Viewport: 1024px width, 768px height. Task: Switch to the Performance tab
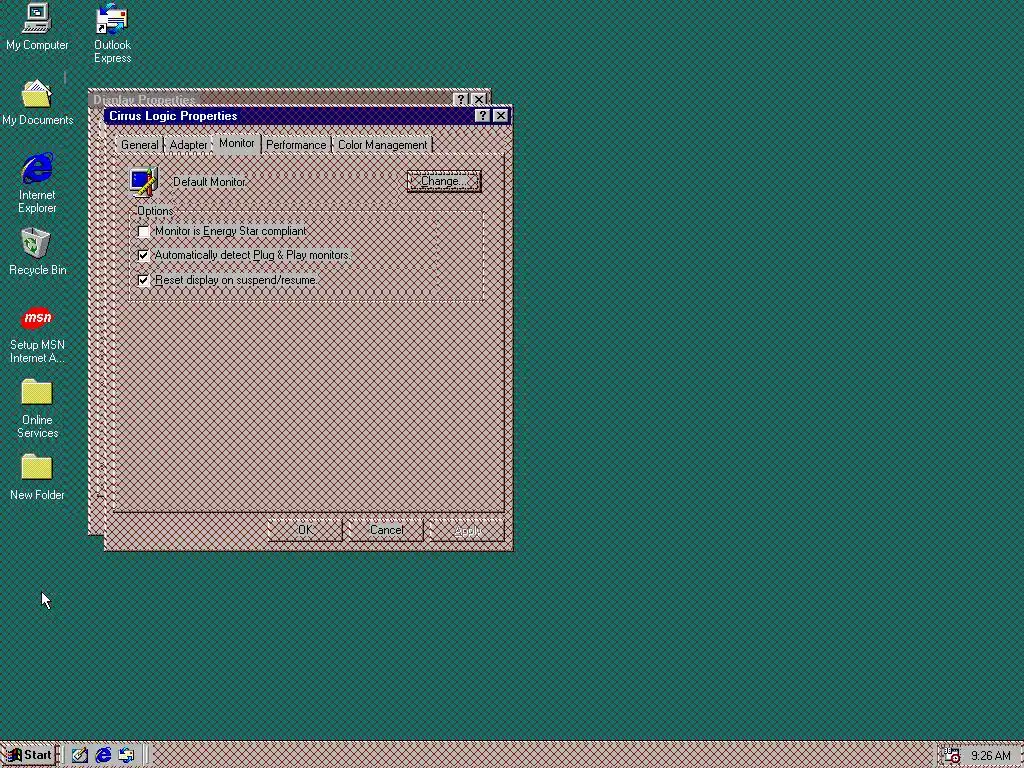click(x=296, y=145)
